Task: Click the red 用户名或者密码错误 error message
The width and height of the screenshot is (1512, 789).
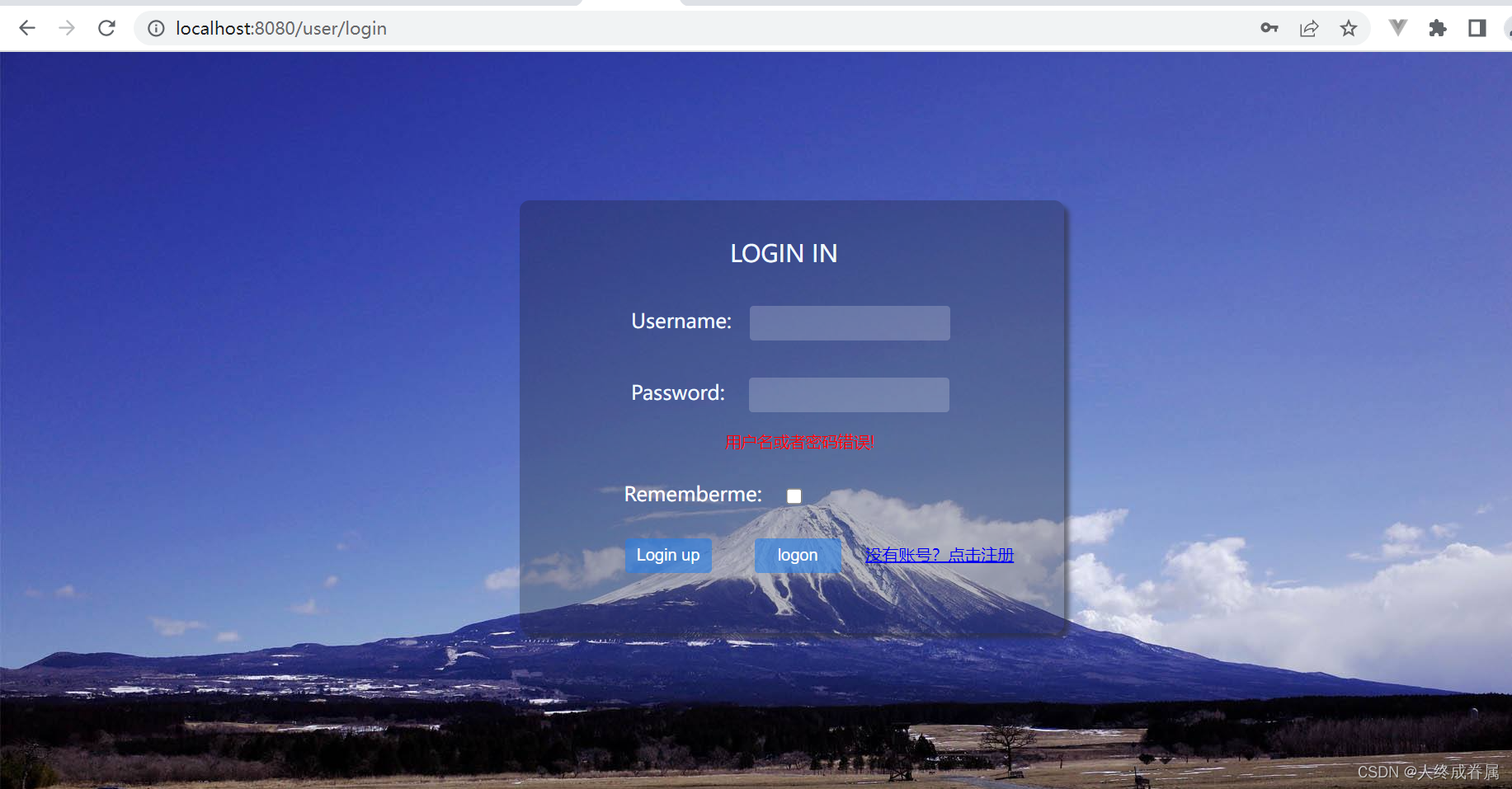Action: tap(799, 443)
